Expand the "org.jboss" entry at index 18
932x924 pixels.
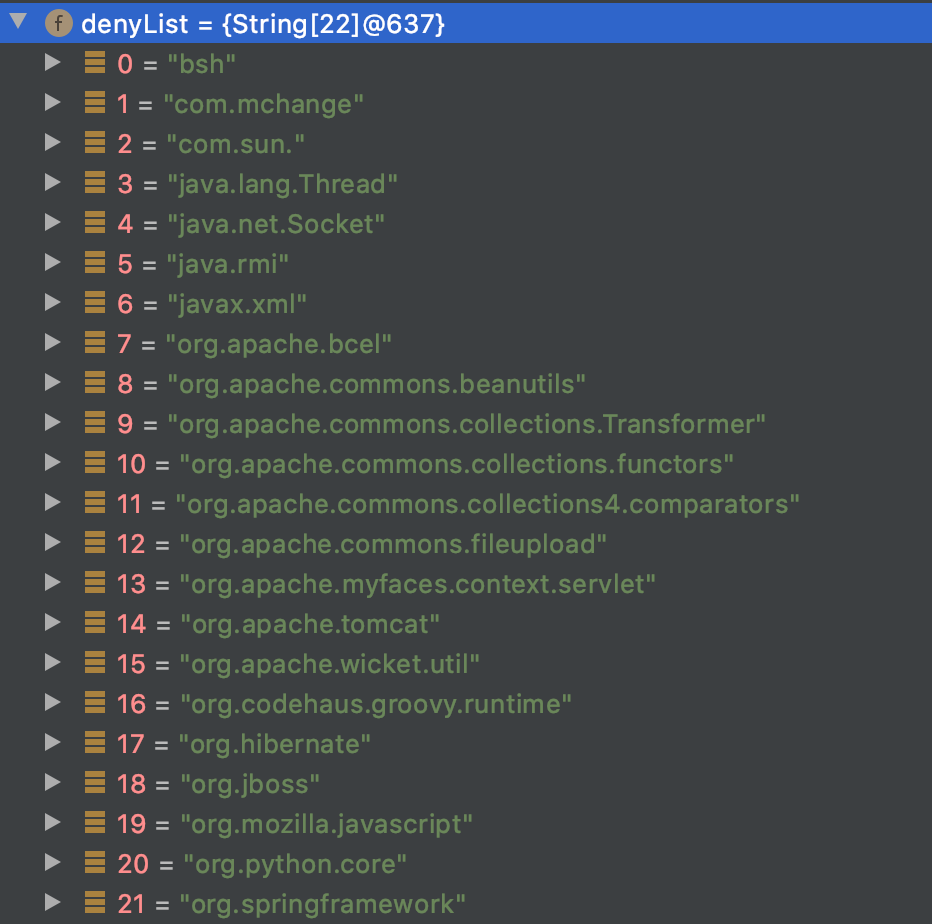pyautogui.click(x=52, y=783)
